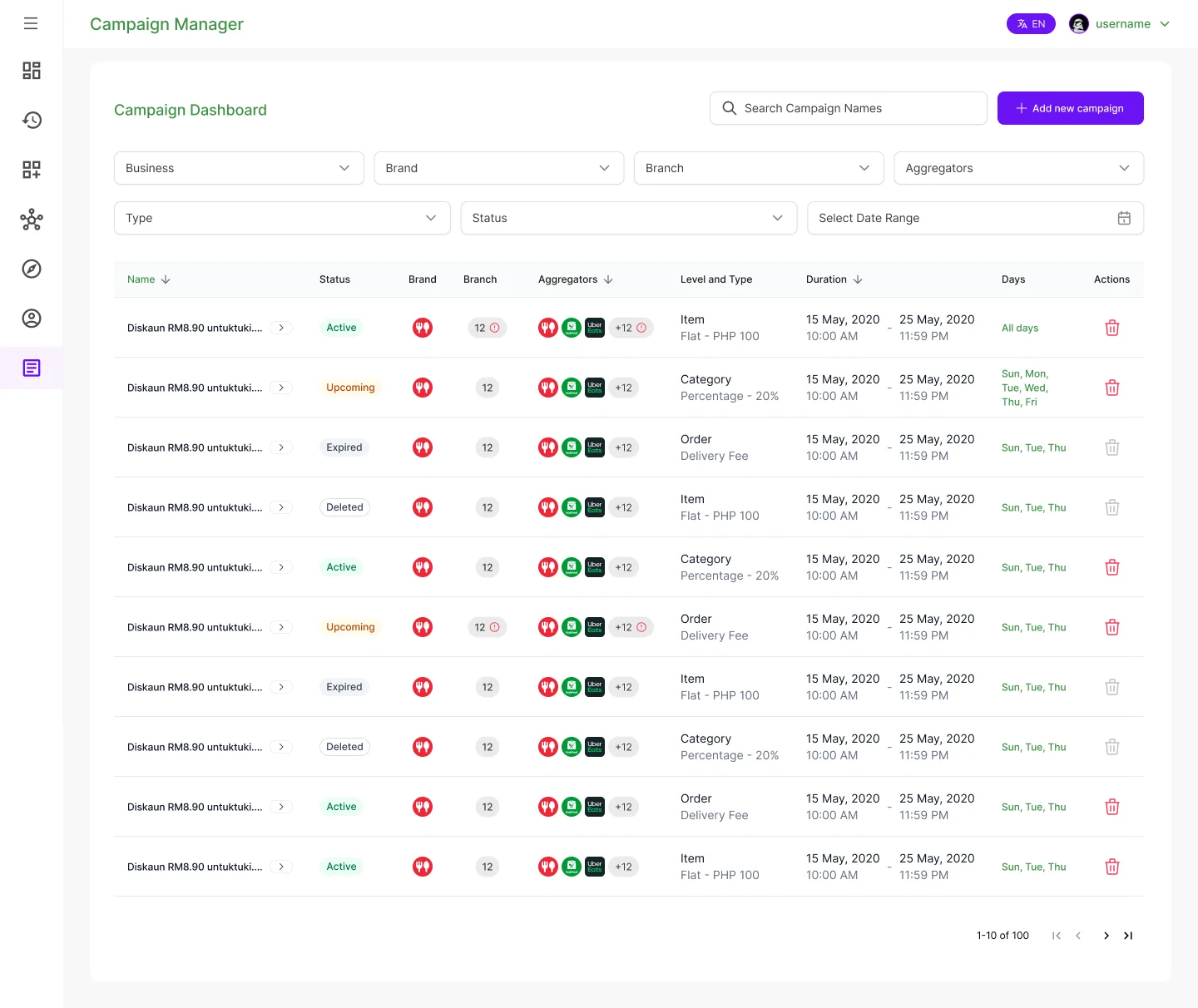Click the Deleted status badge in row four
Image resolution: width=1198 pixels, height=1008 pixels.
pyautogui.click(x=344, y=507)
